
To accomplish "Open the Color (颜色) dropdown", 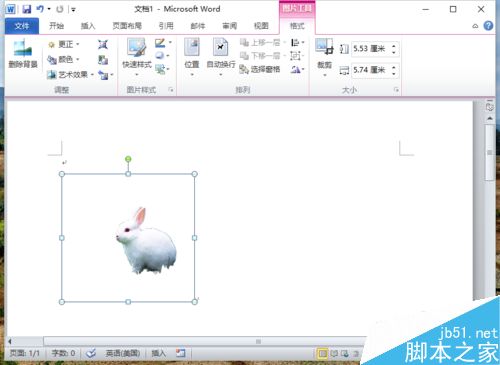I will click(64, 59).
